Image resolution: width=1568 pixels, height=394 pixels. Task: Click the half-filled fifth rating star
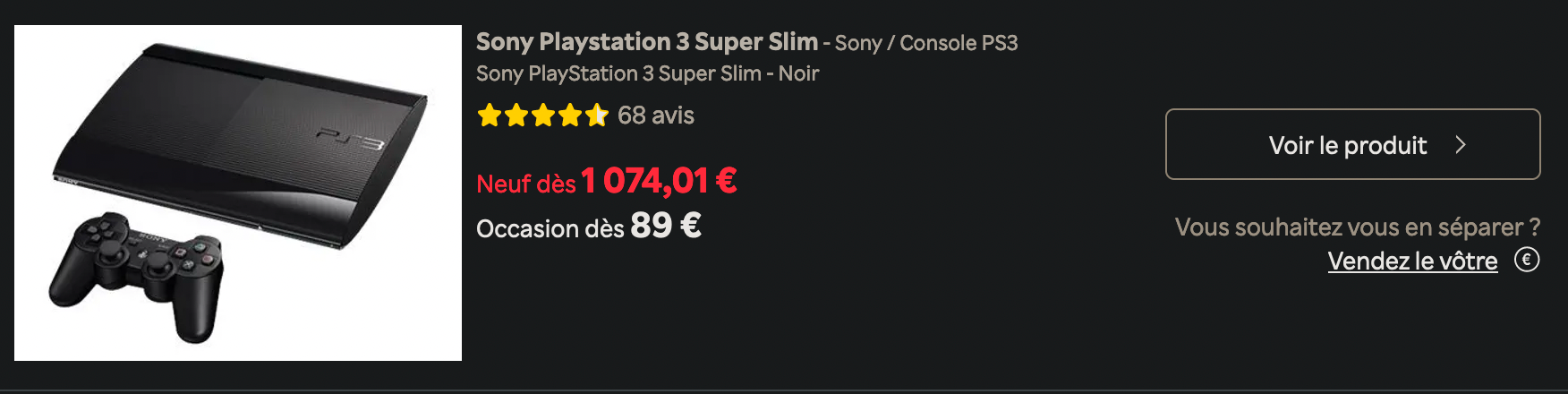click(x=597, y=116)
